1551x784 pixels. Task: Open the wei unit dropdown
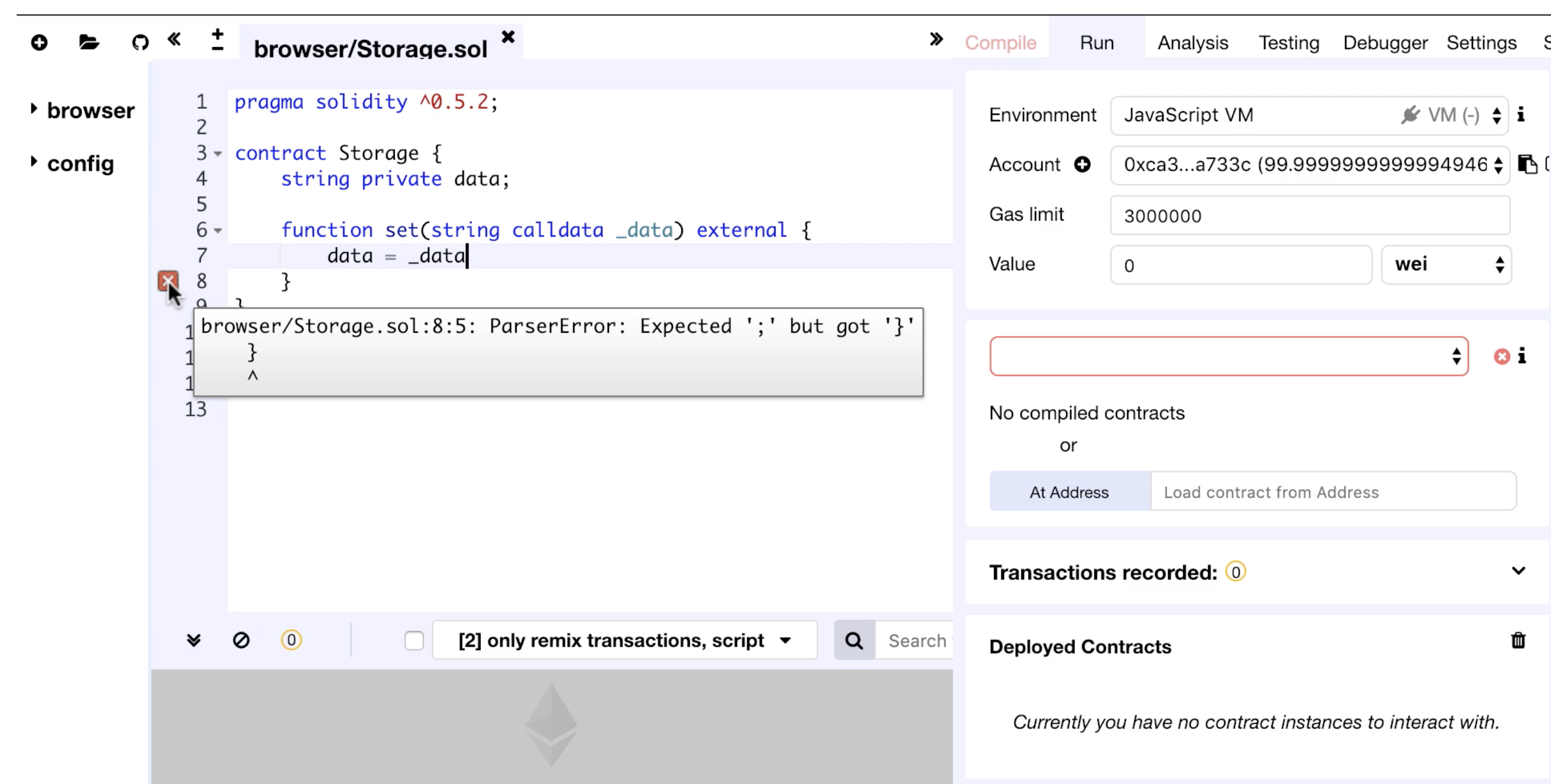pyautogui.click(x=1446, y=264)
